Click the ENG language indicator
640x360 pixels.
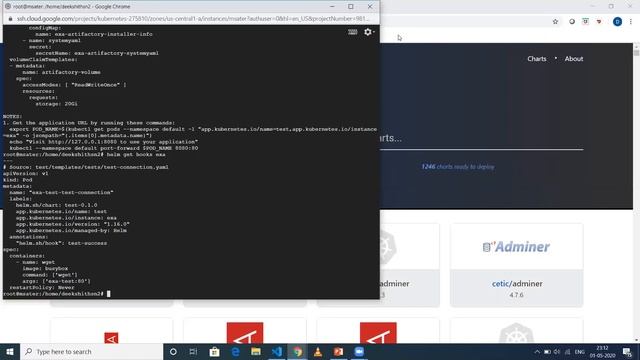[x=579, y=351]
